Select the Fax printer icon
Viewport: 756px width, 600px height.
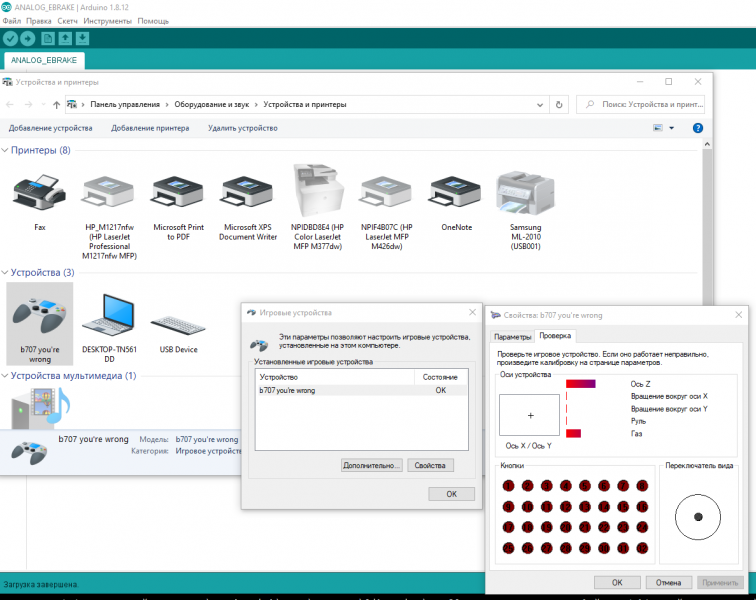click(40, 192)
